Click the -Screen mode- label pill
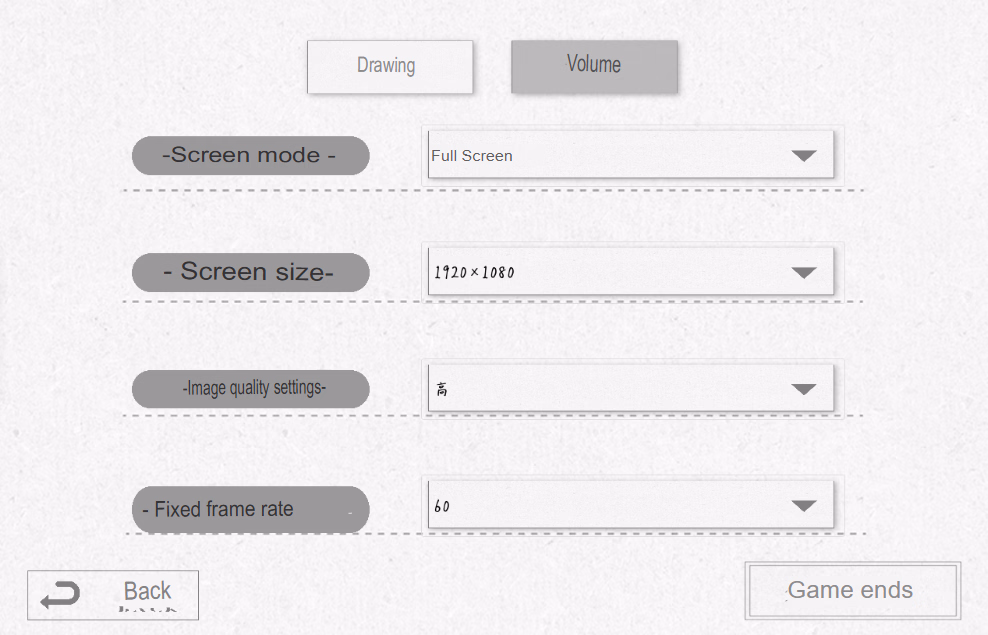The height and width of the screenshot is (635, 988). 250,155
